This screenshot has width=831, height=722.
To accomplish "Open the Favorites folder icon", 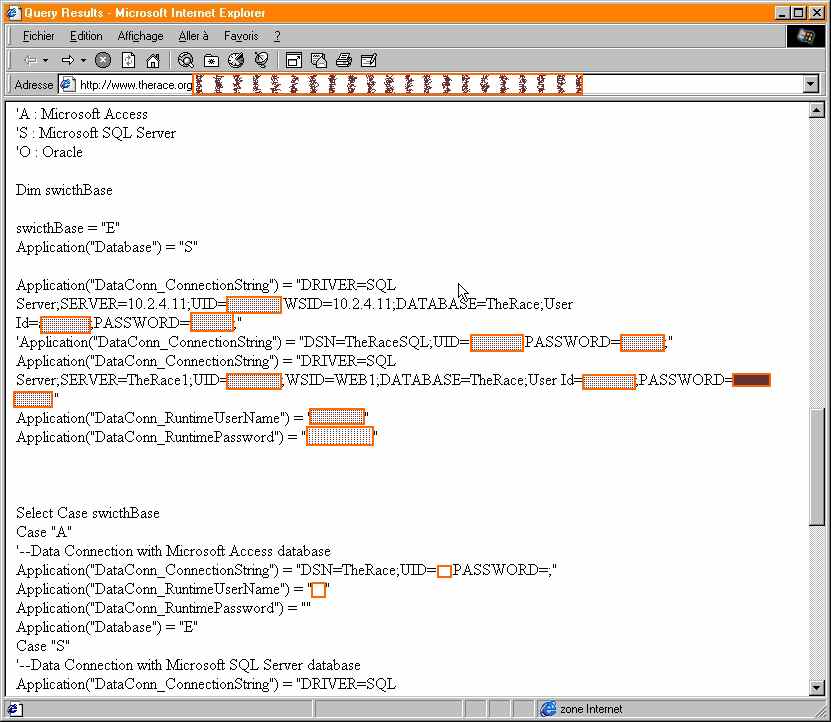I will coord(211,60).
